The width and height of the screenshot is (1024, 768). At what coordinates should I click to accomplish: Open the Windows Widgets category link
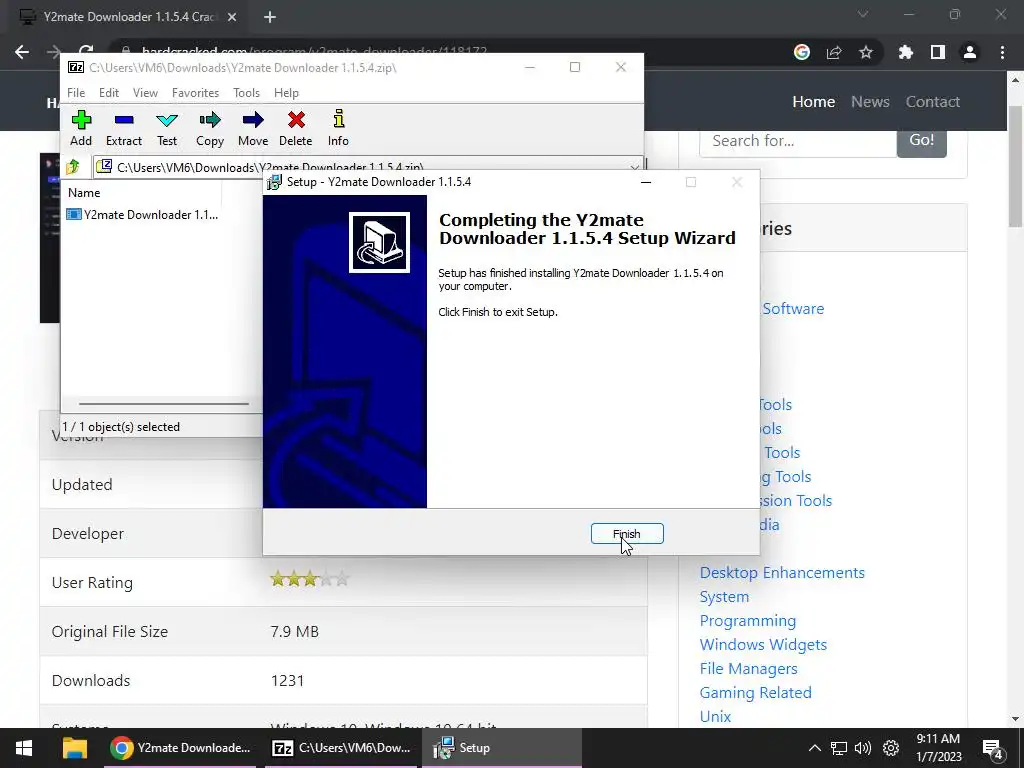pyautogui.click(x=763, y=645)
